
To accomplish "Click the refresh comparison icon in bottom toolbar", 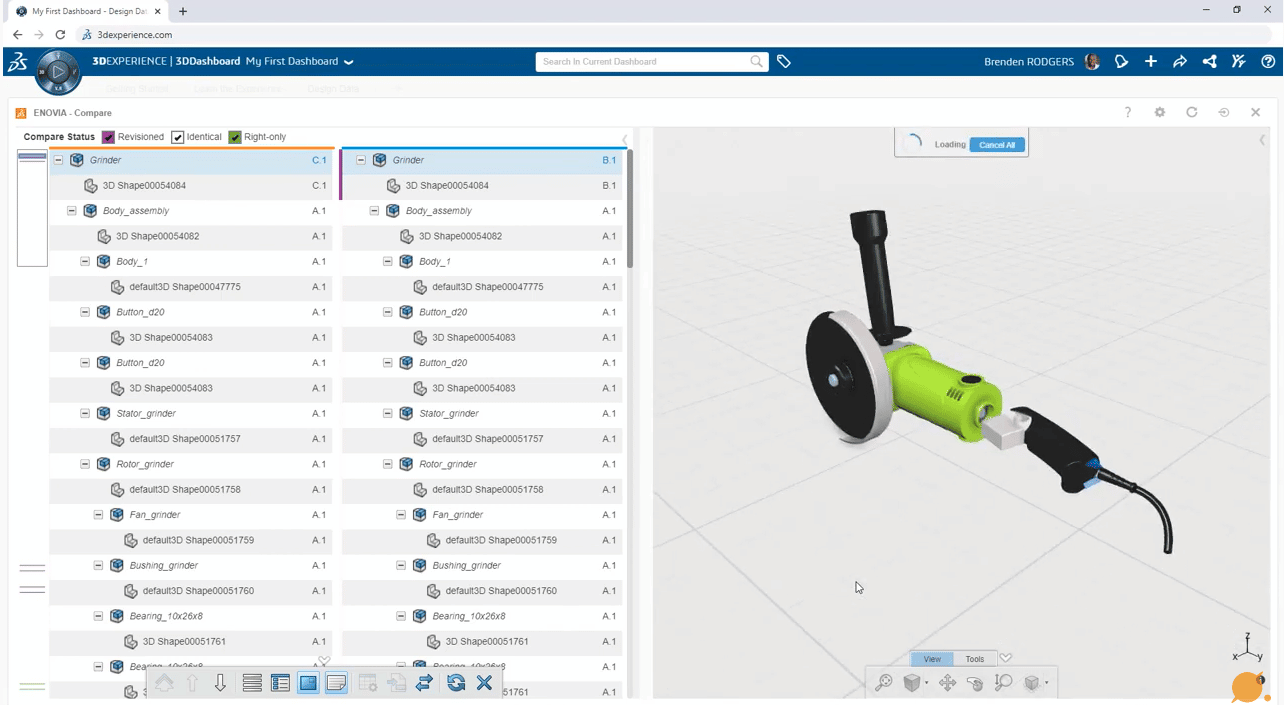I will [456, 683].
